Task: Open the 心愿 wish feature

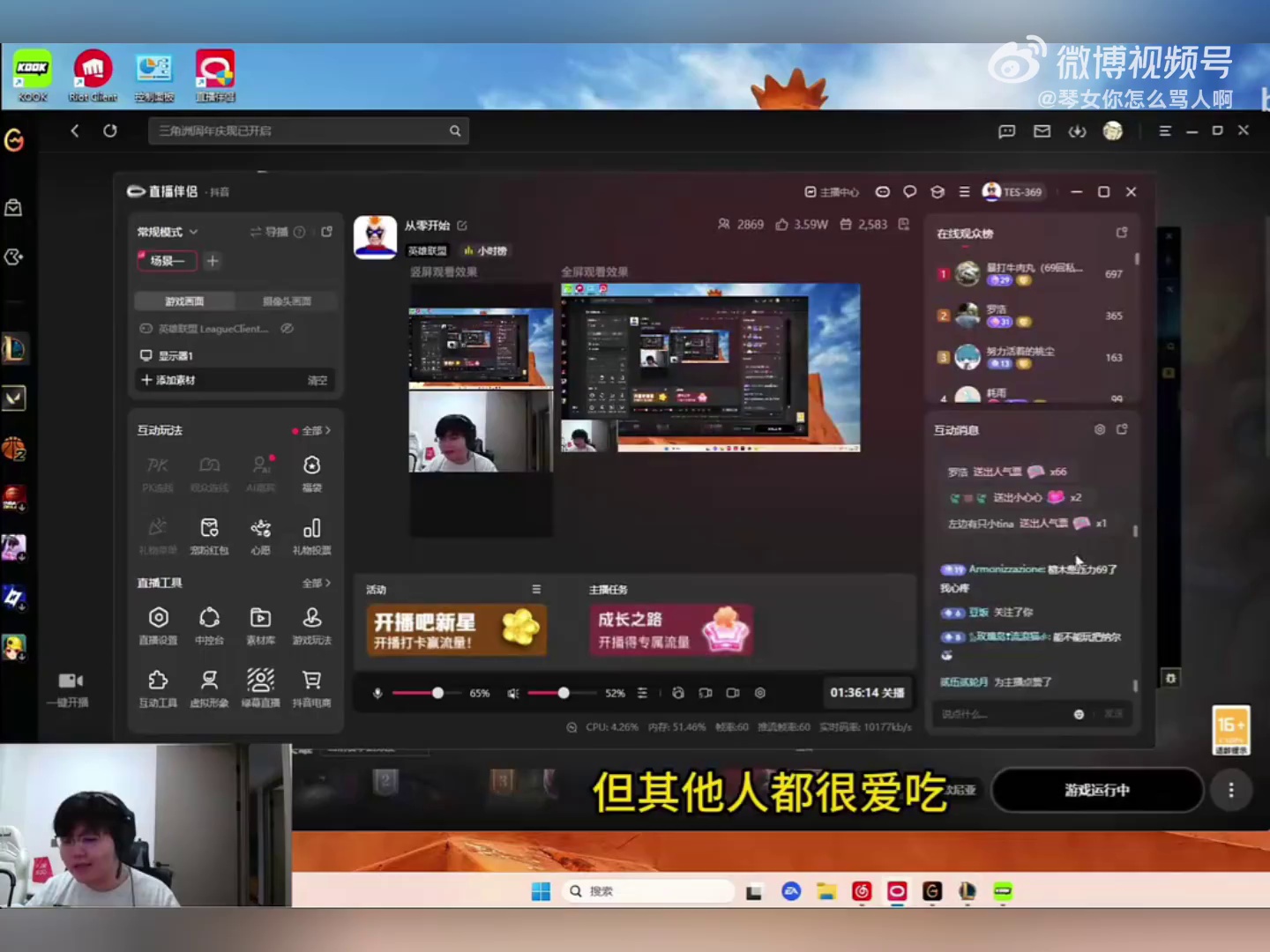Action: (x=260, y=535)
